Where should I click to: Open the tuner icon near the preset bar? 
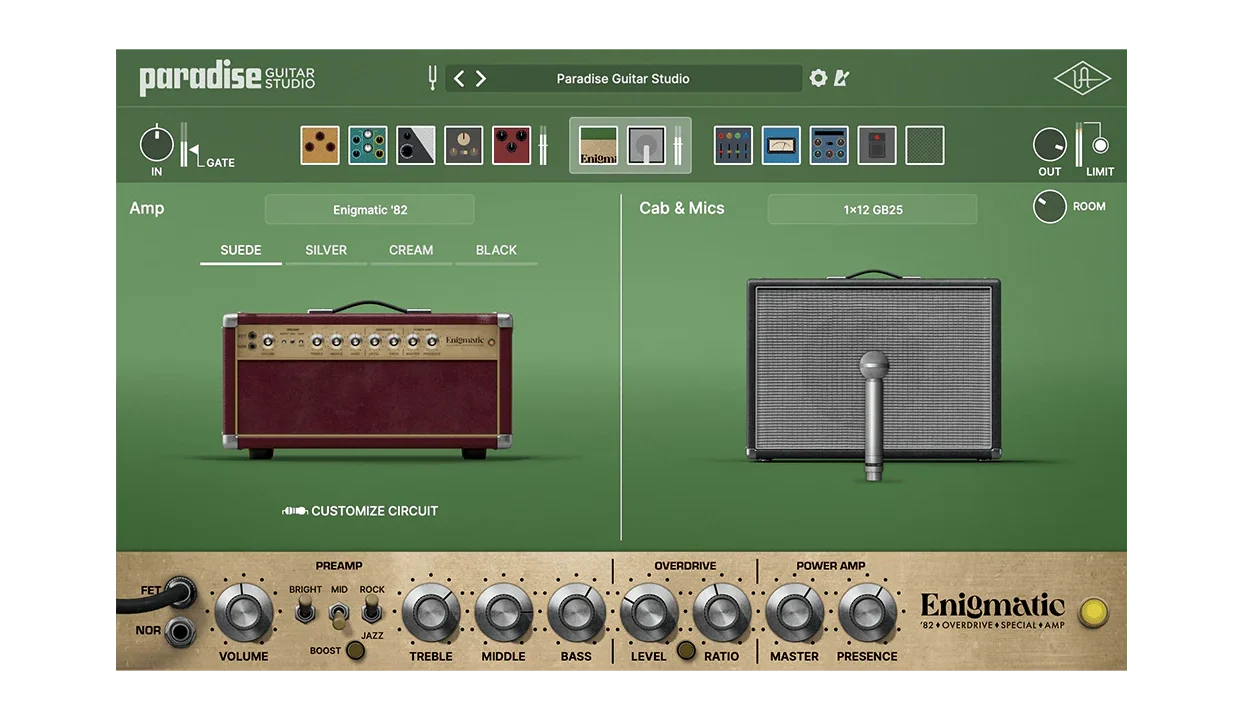click(431, 77)
